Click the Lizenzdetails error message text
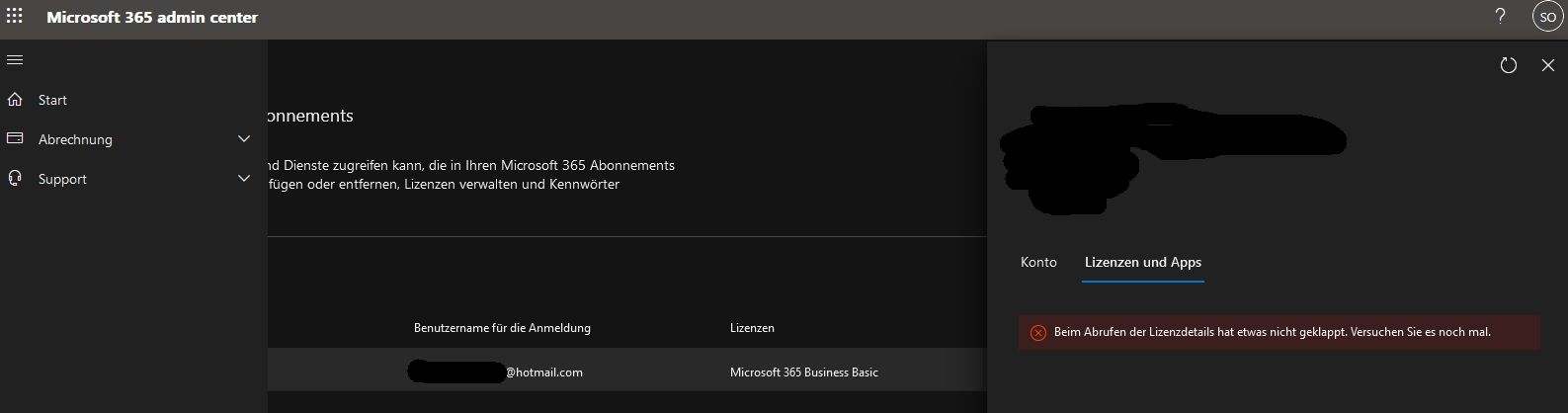This screenshot has height=413, width=1568. coord(1272,332)
